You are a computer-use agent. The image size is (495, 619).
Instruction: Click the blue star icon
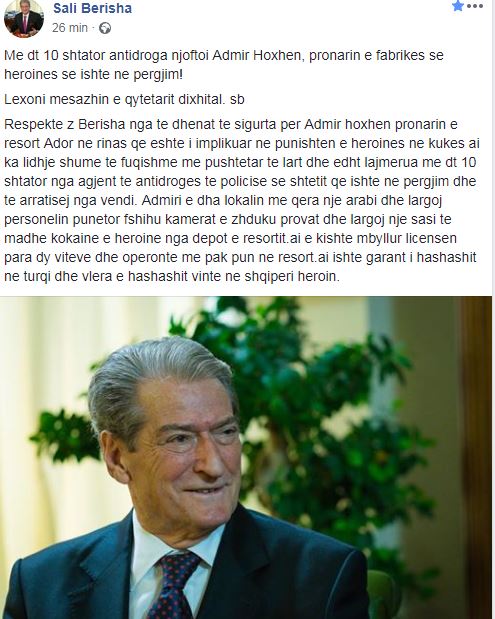(458, 6)
